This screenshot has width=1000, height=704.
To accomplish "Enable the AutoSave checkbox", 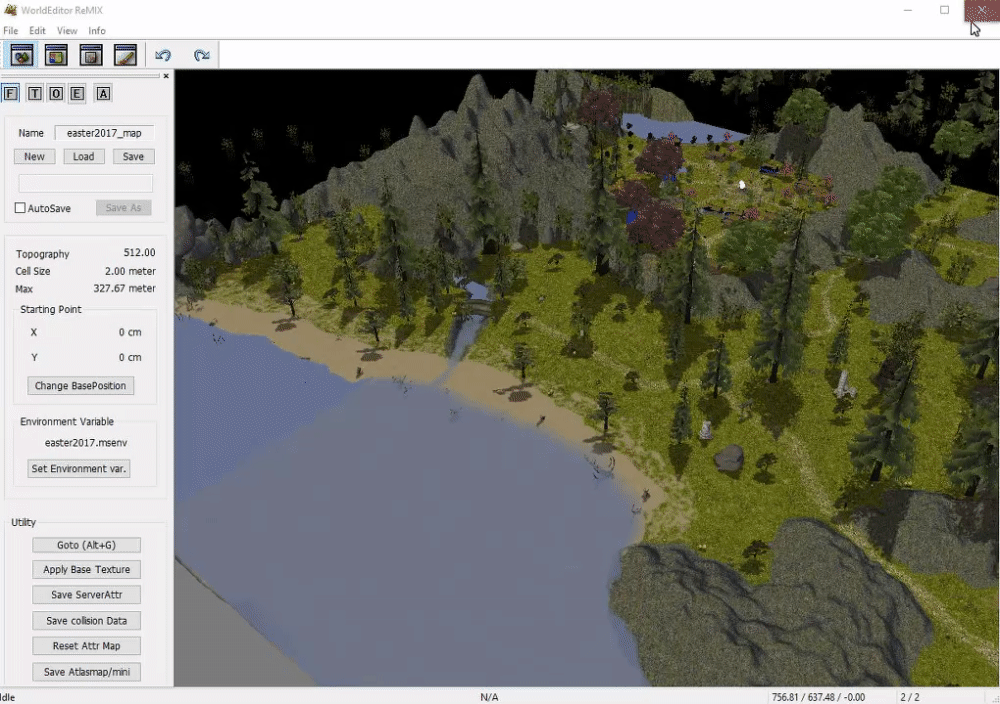I will (20, 208).
